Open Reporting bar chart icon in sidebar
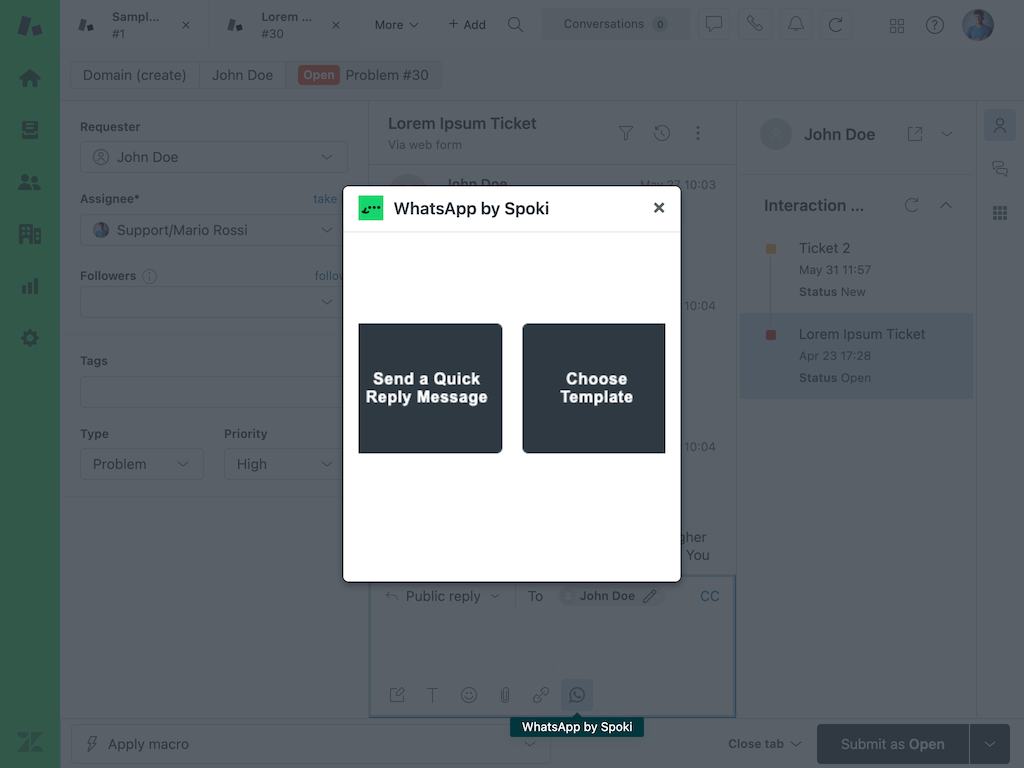1024x768 pixels. 30,286
